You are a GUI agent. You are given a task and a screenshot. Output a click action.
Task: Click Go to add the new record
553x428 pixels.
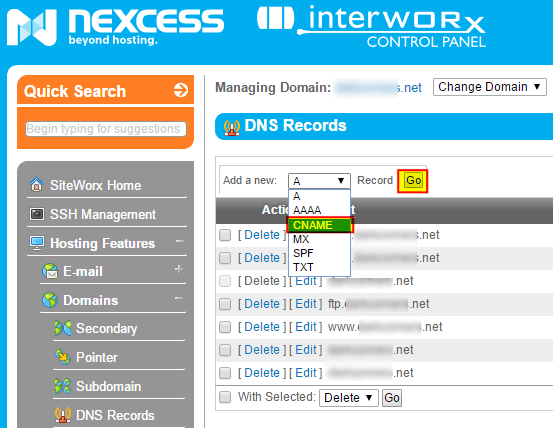point(413,181)
